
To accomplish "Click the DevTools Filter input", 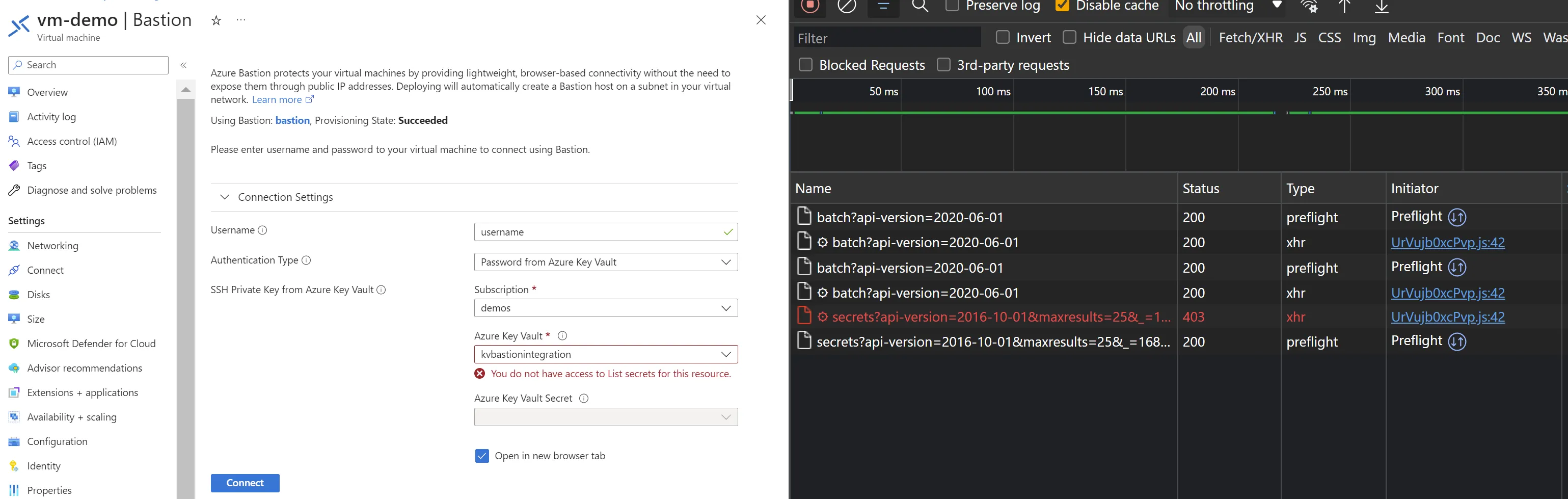I will 887,38.
